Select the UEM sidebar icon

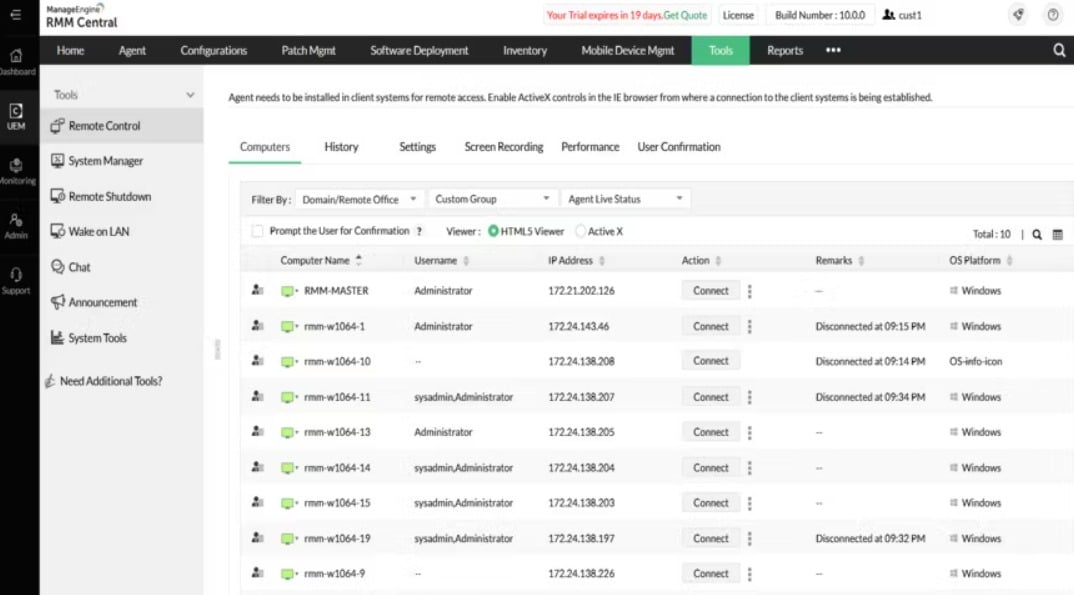[16, 116]
